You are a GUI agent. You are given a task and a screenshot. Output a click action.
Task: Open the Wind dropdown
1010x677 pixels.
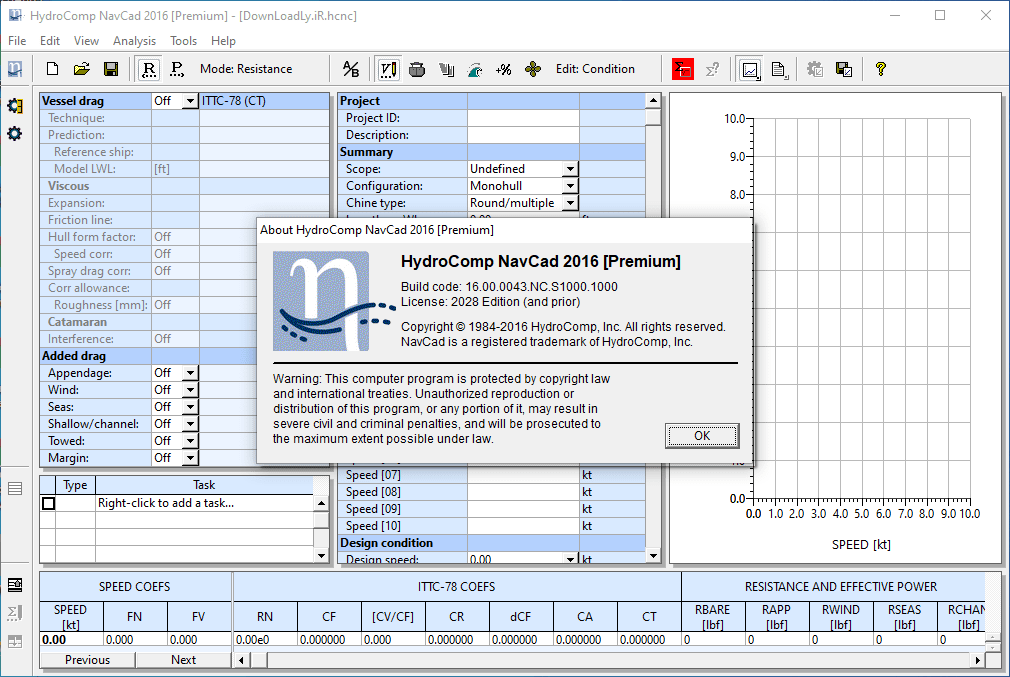(190, 390)
